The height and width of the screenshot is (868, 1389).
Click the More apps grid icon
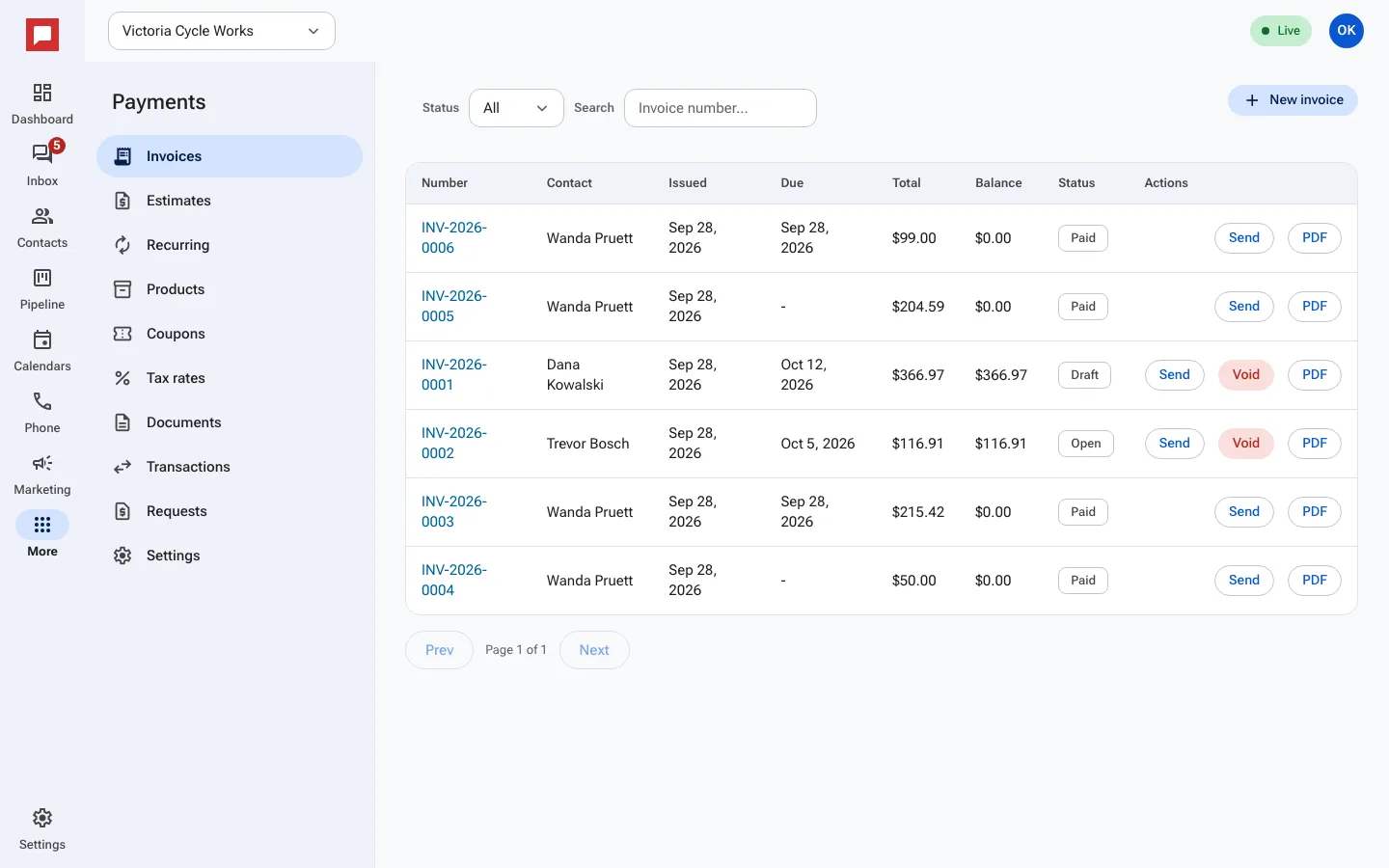42,525
